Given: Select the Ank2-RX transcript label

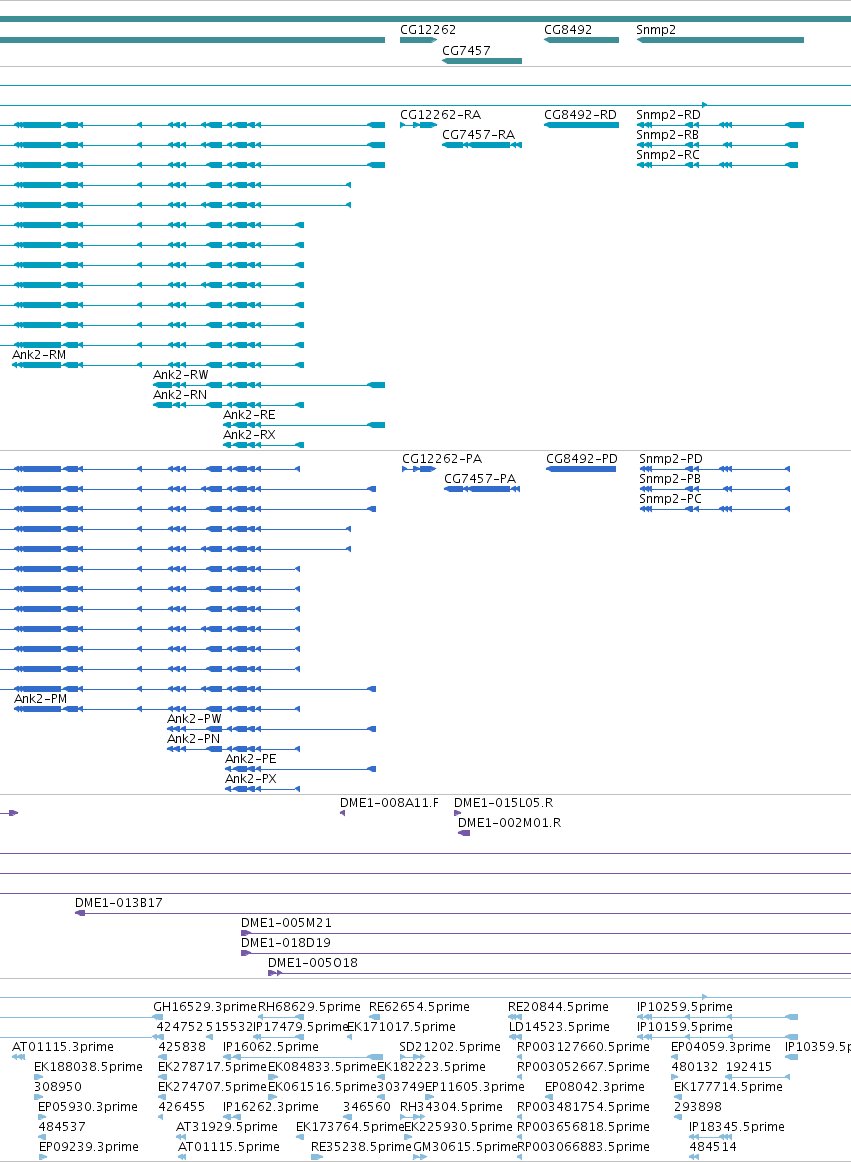Looking at the screenshot, I should 249,435.
